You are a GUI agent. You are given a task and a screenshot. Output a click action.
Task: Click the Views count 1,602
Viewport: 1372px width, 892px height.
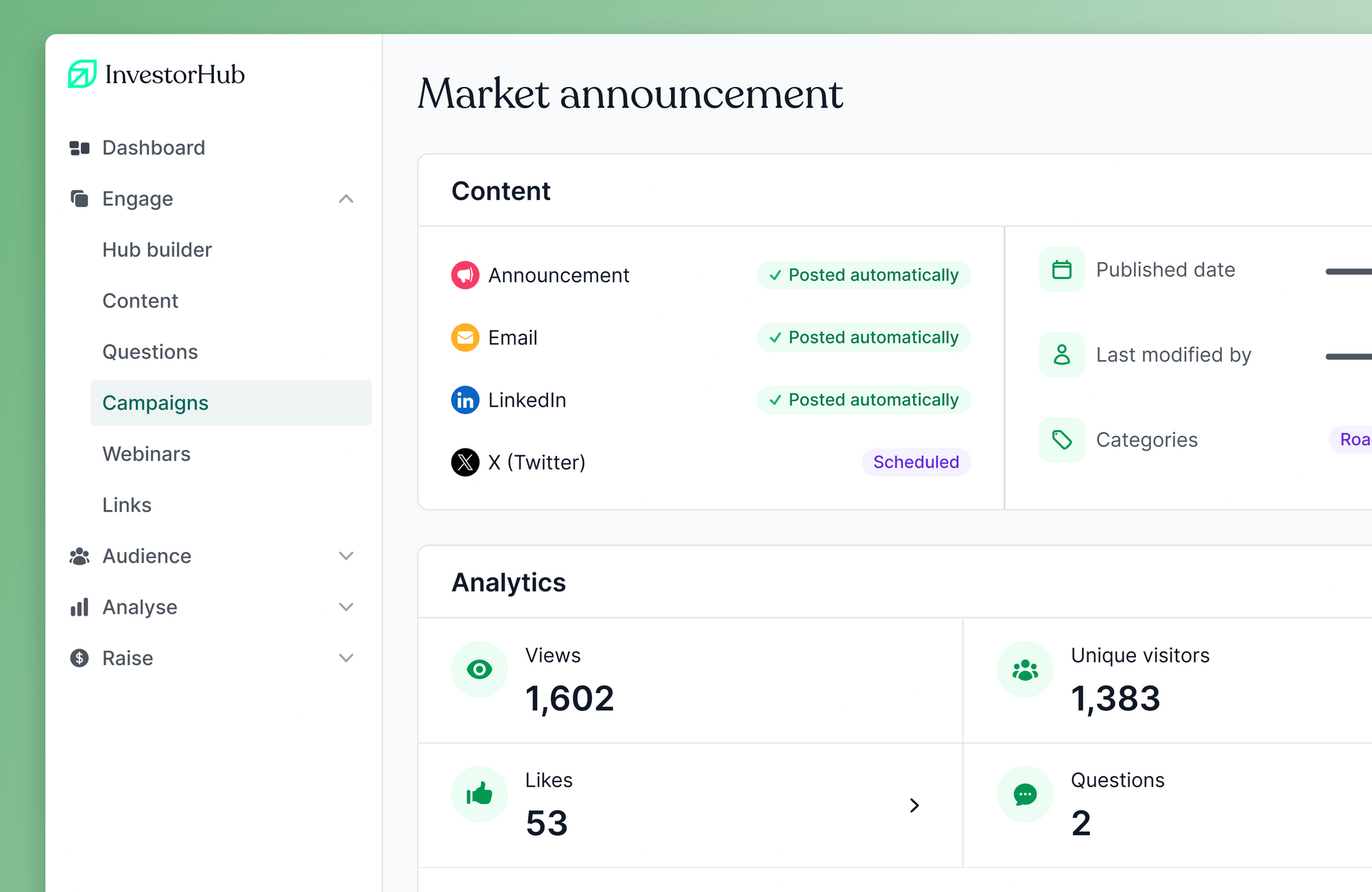tap(569, 699)
